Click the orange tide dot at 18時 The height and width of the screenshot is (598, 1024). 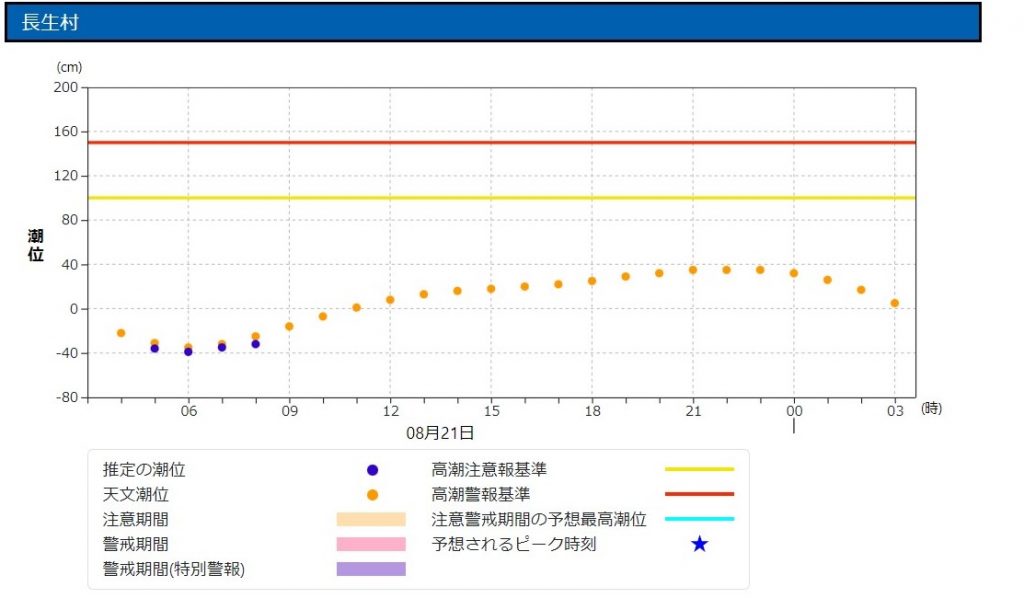(592, 281)
